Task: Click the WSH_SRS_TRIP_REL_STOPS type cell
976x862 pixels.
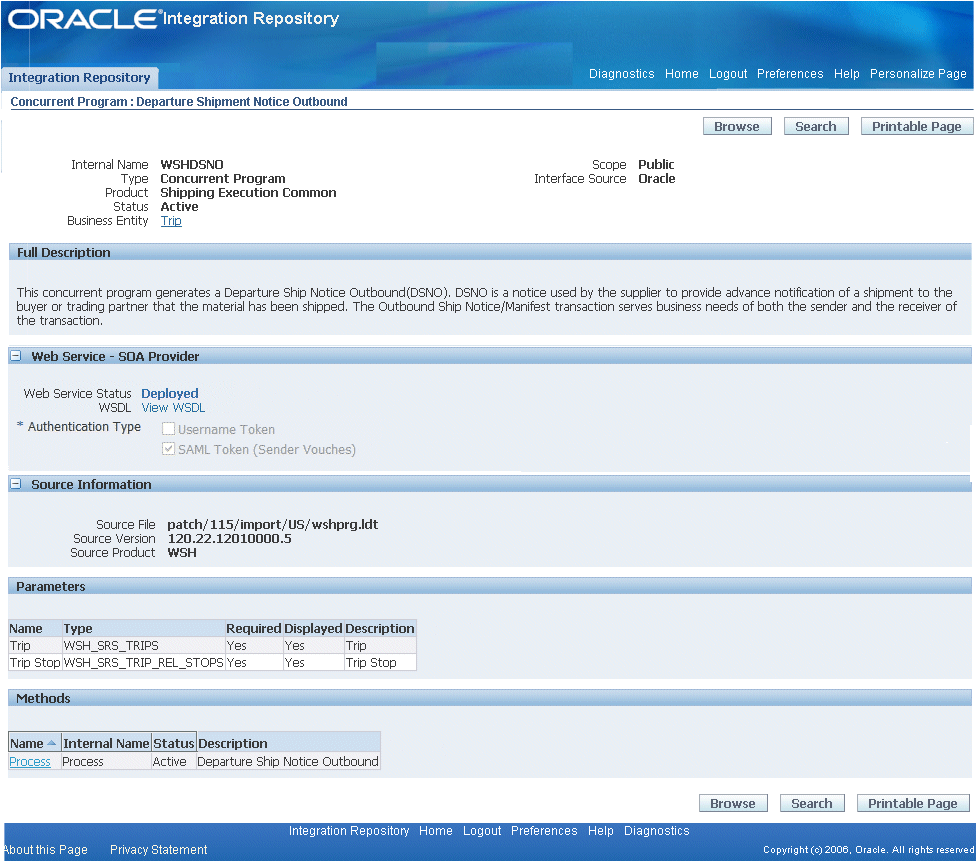Action: click(143, 663)
